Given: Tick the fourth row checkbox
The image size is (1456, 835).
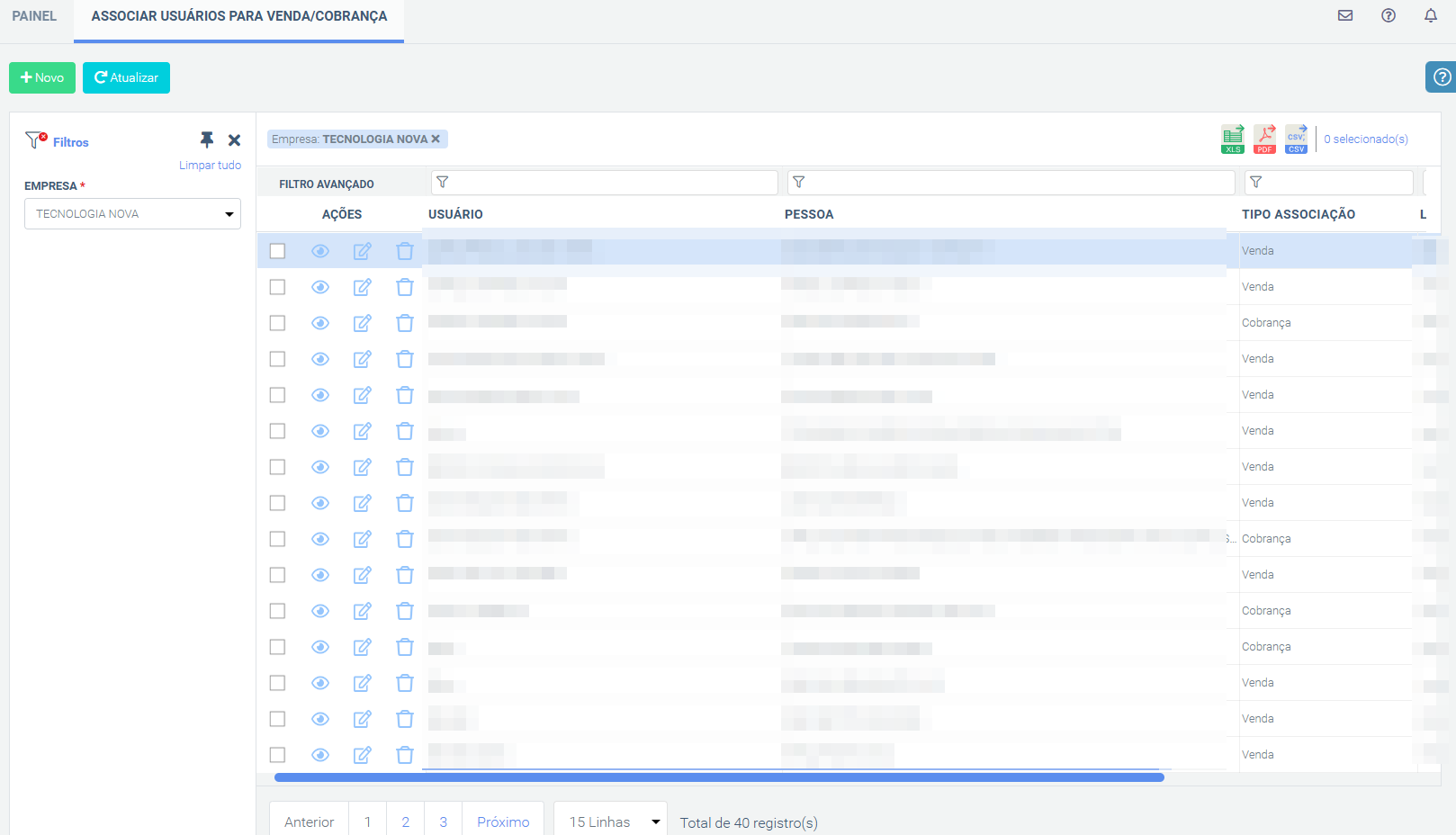Looking at the screenshot, I should point(277,359).
